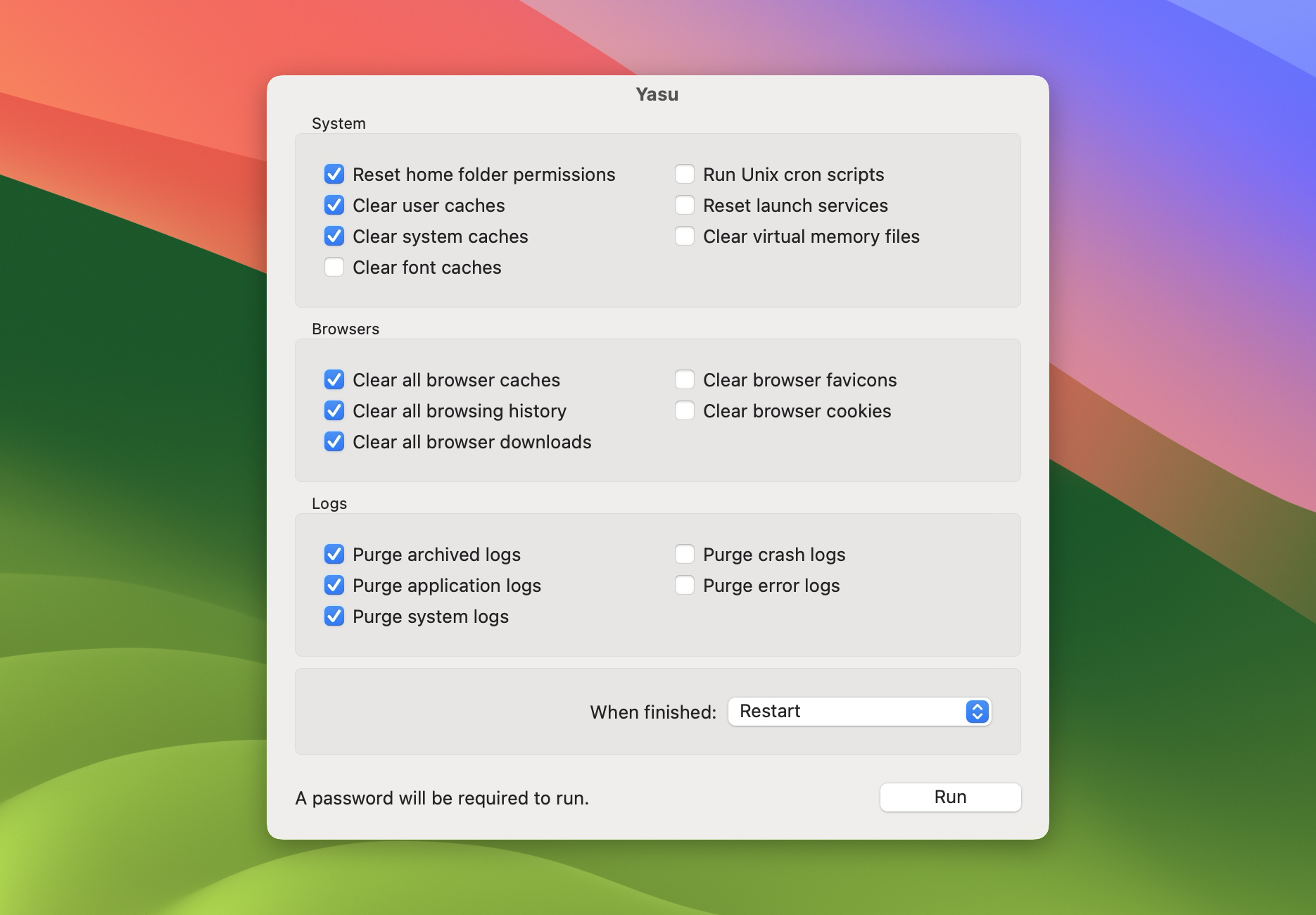Uncheck Clear system caches
The height and width of the screenshot is (915, 1316).
pos(334,236)
